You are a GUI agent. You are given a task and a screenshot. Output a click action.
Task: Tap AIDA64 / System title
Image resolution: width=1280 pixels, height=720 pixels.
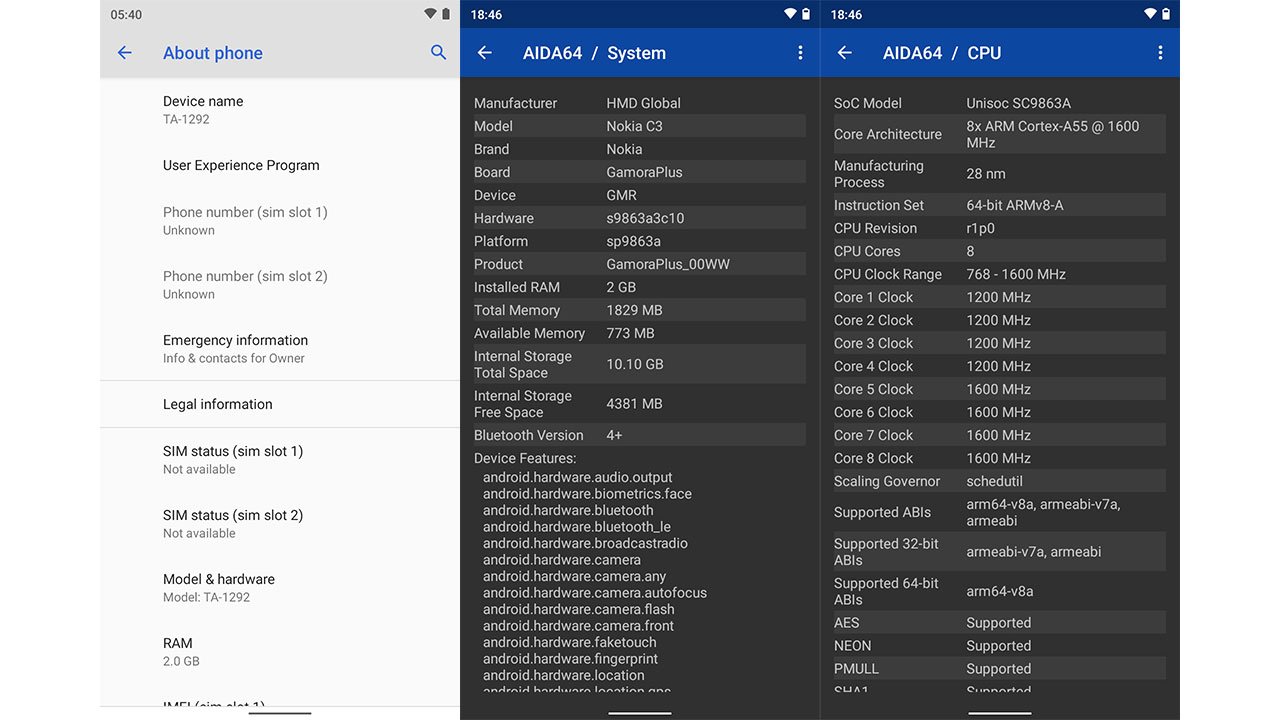tap(594, 53)
